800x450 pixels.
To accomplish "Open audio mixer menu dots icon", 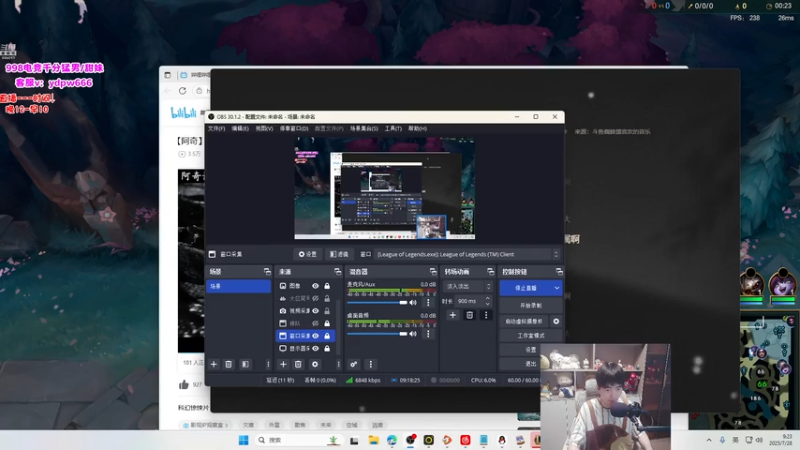I will 371,364.
